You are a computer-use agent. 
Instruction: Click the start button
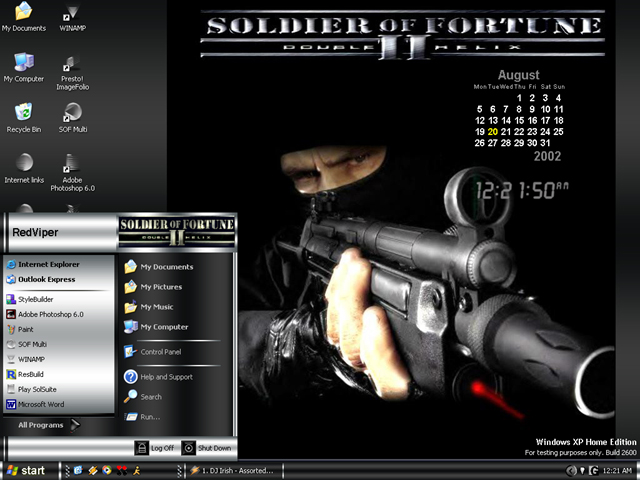[26, 471]
